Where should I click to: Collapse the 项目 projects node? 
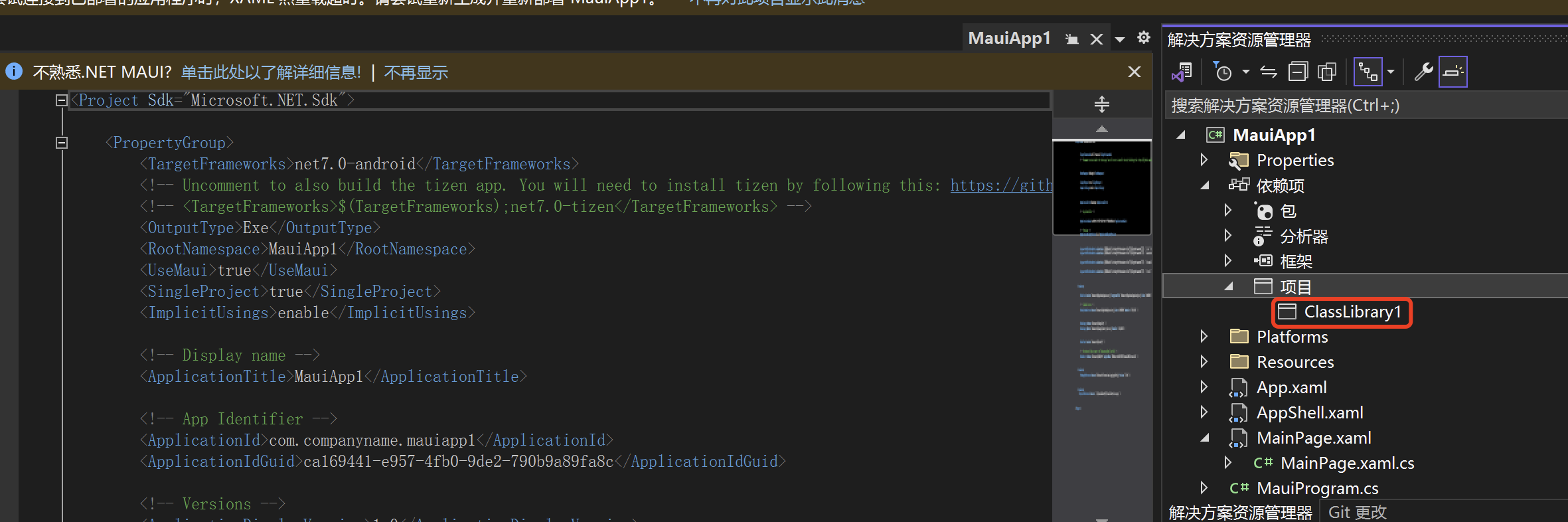(x=1229, y=286)
